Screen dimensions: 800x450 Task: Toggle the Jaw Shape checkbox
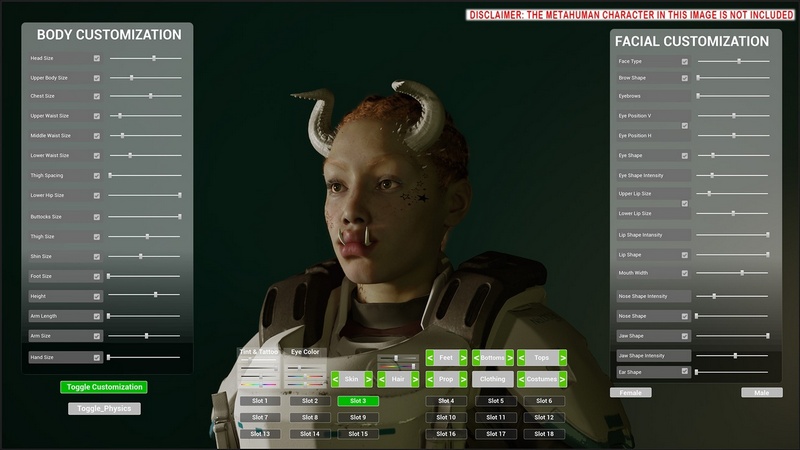[684, 336]
